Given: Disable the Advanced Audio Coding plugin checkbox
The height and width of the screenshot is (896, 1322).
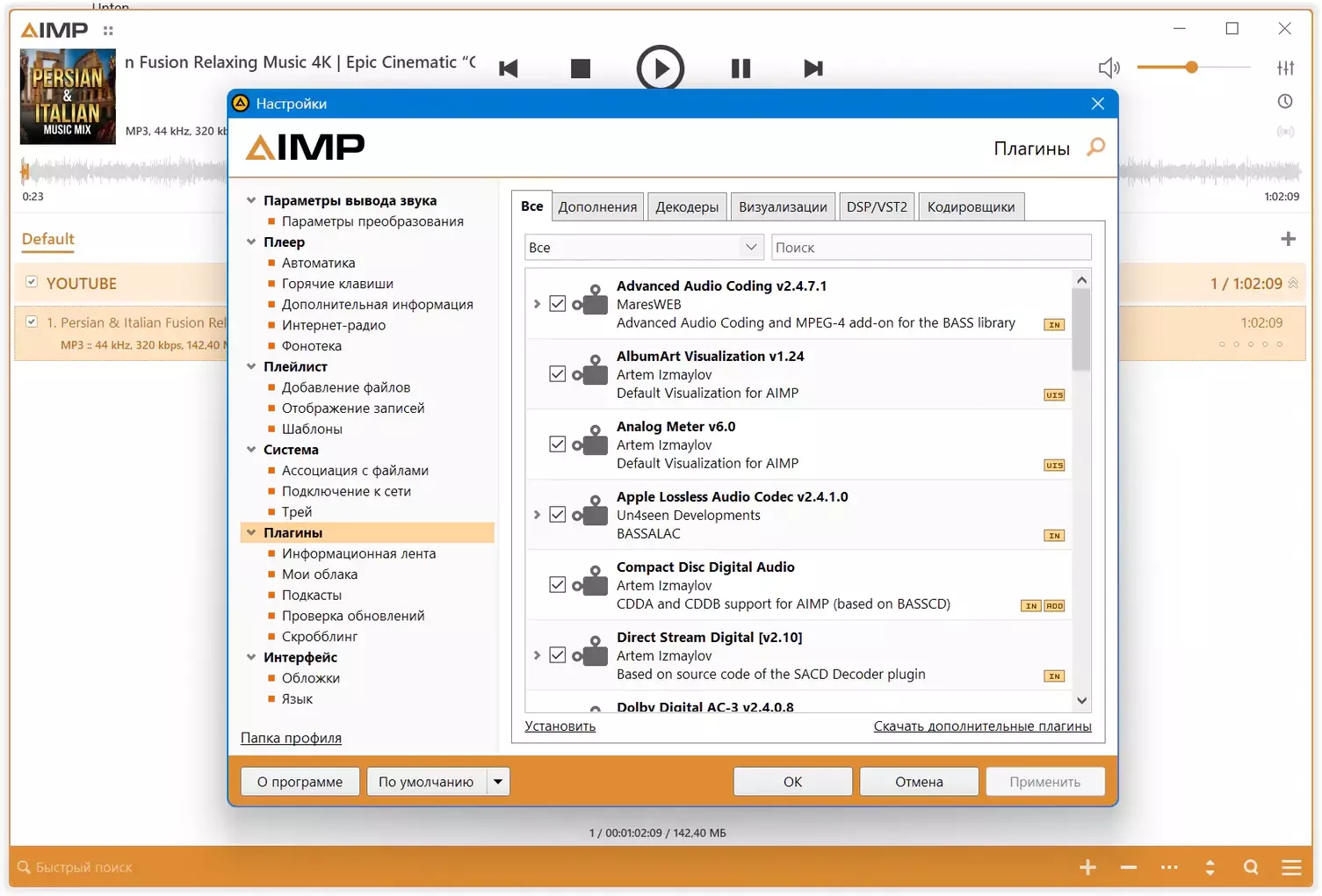Looking at the screenshot, I should coord(557,304).
